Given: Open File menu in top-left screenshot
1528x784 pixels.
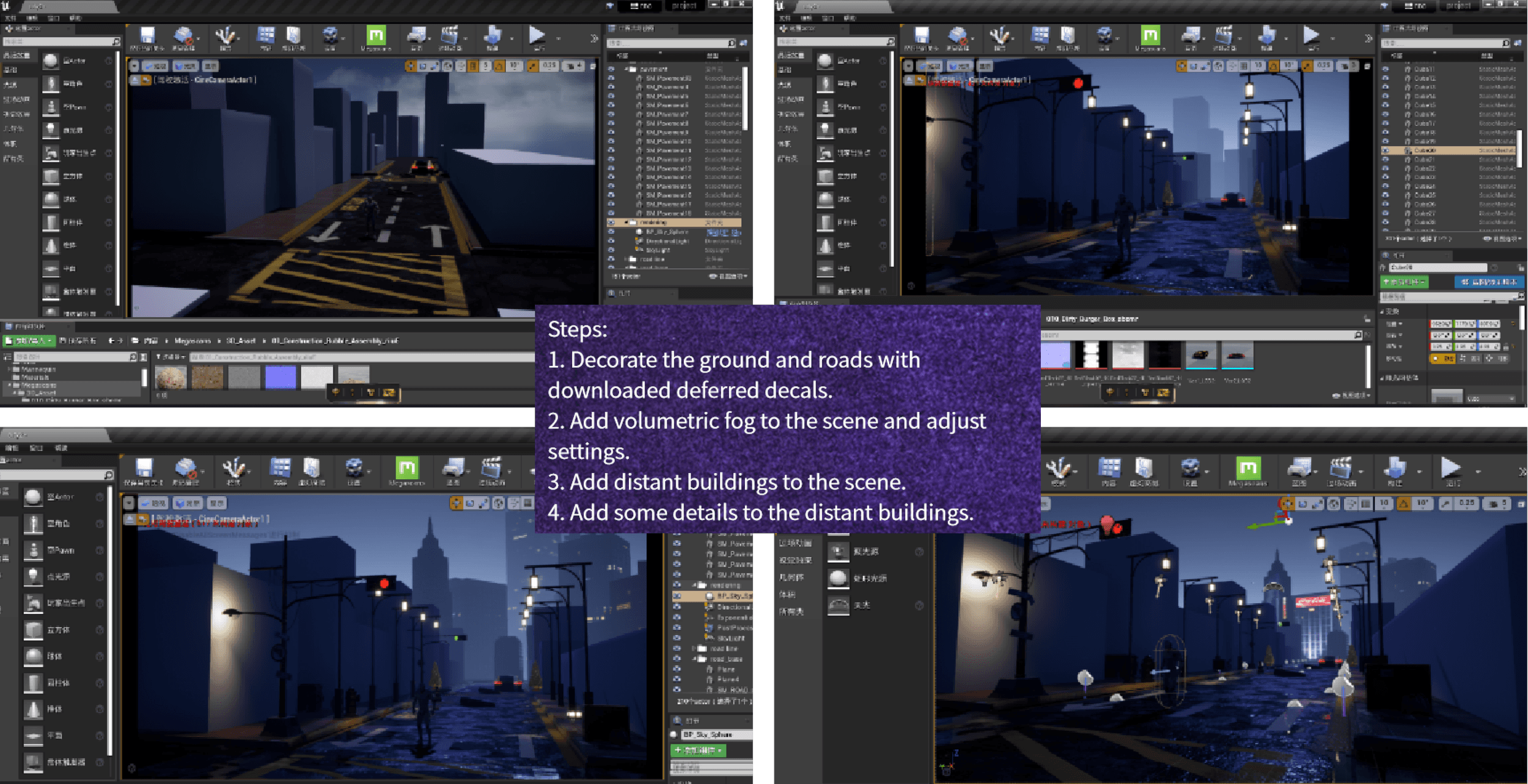Looking at the screenshot, I should 10,18.
